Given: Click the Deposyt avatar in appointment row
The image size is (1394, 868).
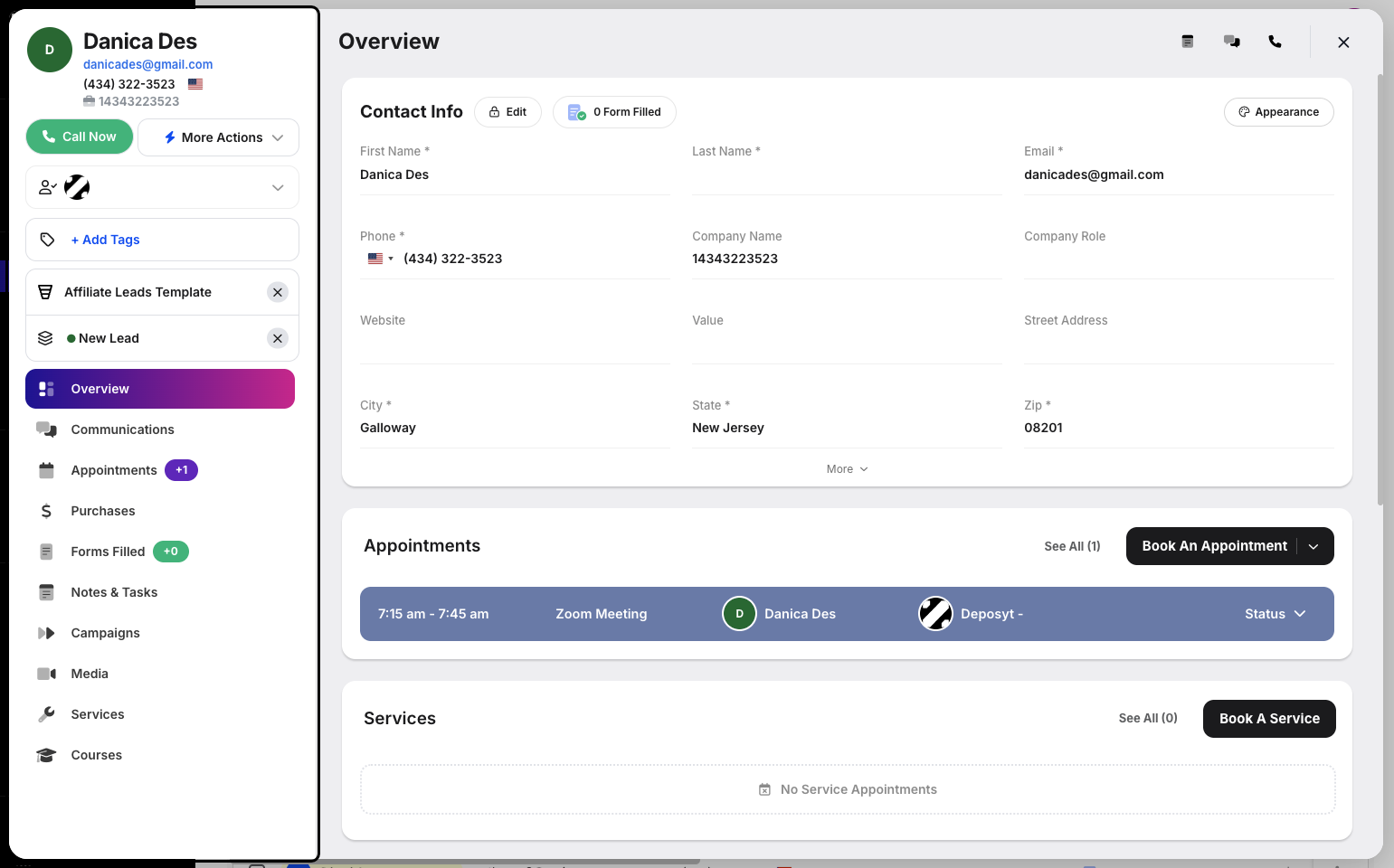Looking at the screenshot, I should [936, 614].
